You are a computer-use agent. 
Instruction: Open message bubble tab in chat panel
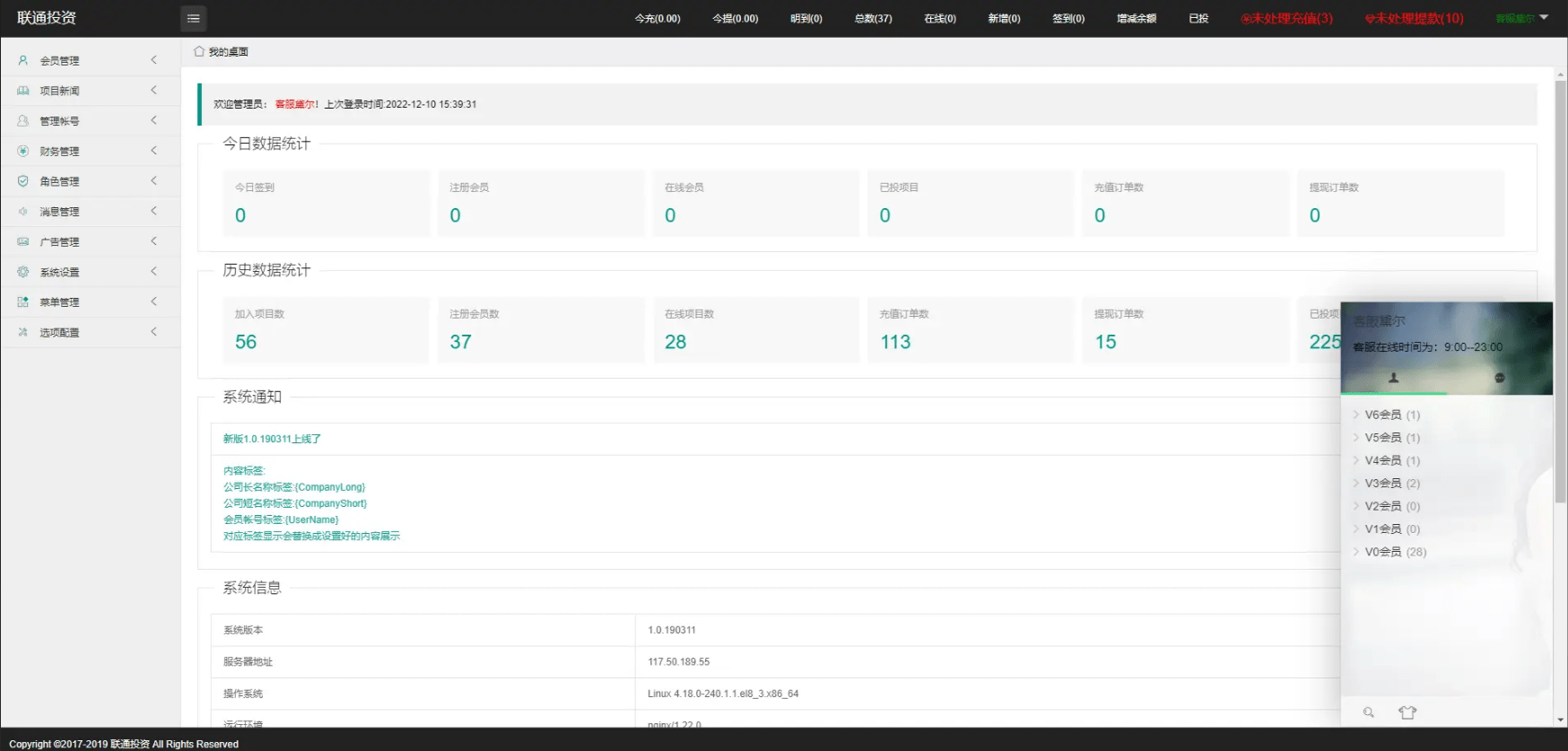coord(1499,378)
